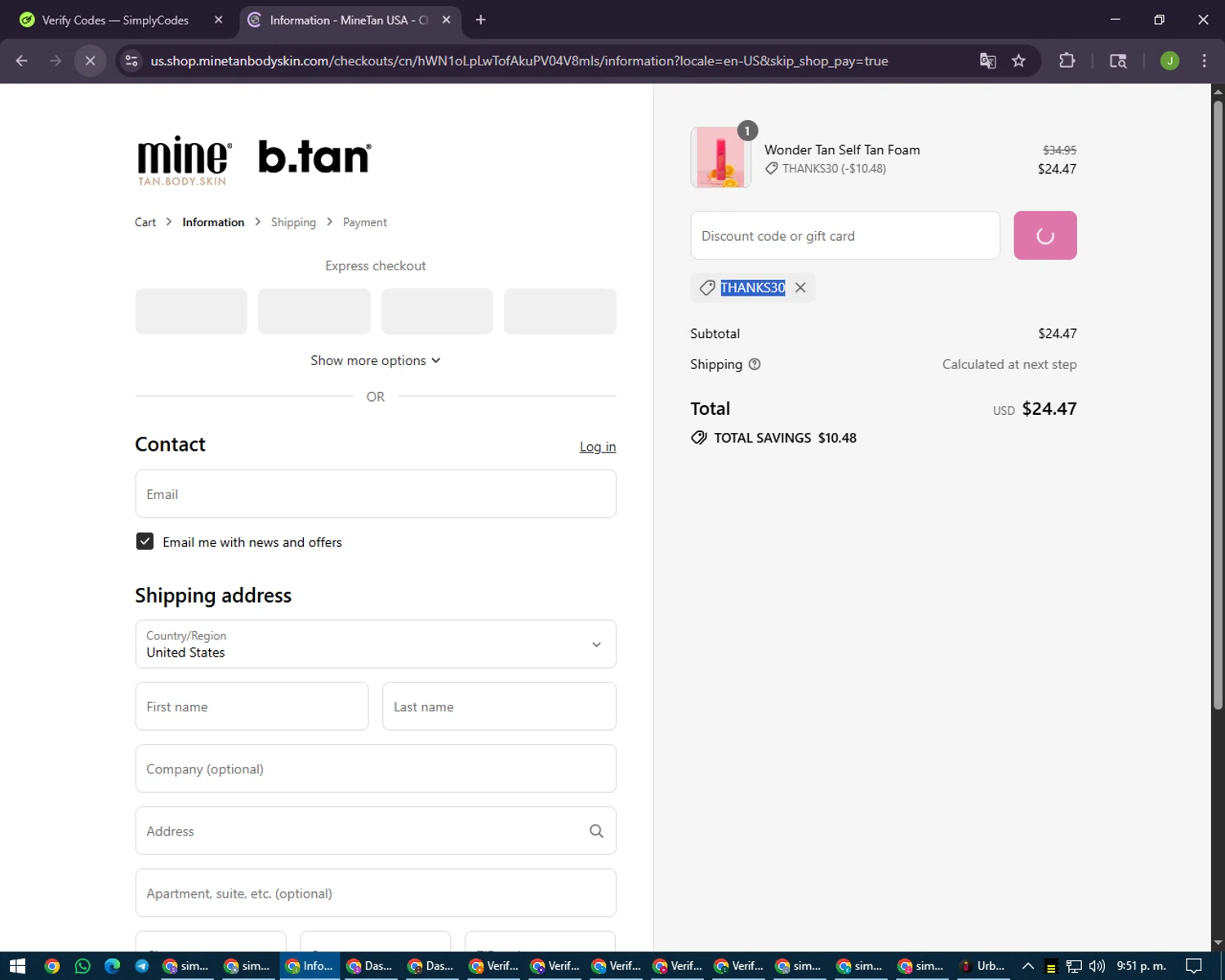The image size is (1225, 980).
Task: Click the pink apply discount button
Action: (x=1045, y=235)
